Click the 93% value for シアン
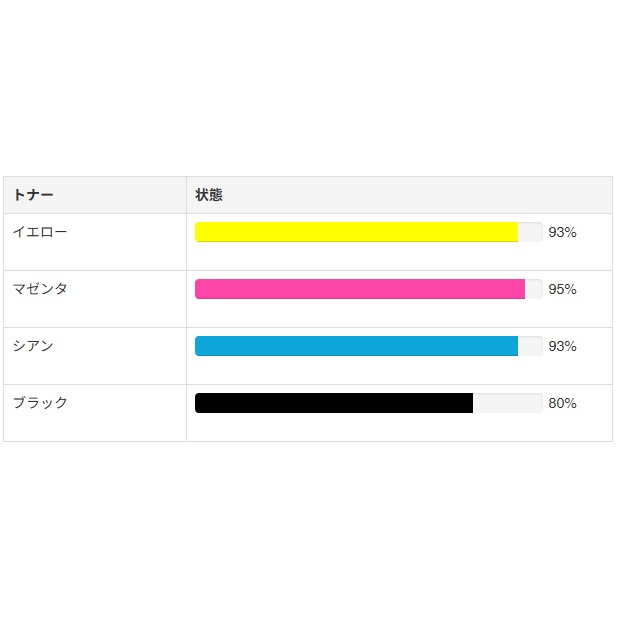This screenshot has height=617, width=617. click(562, 346)
